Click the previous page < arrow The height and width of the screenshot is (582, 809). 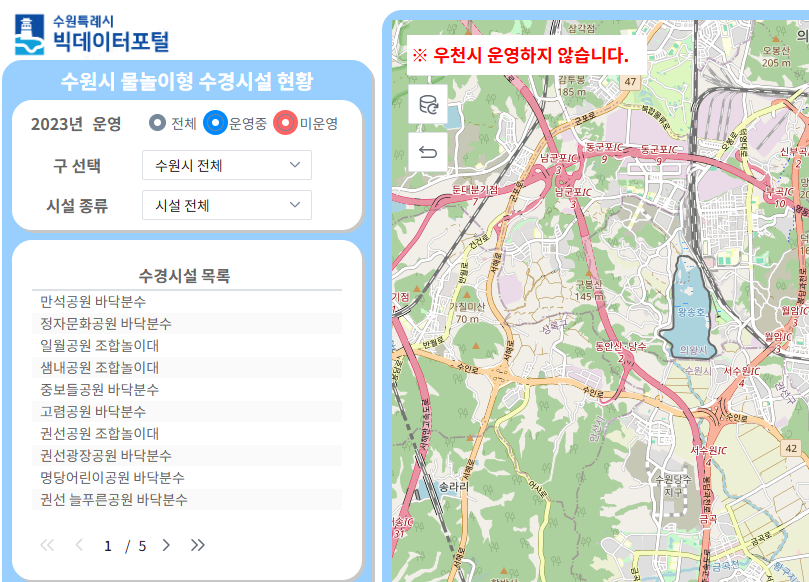pos(78,546)
